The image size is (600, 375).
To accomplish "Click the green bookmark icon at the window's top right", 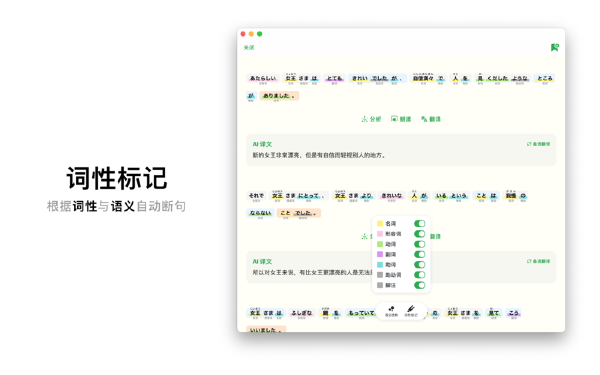I will coord(554,47).
